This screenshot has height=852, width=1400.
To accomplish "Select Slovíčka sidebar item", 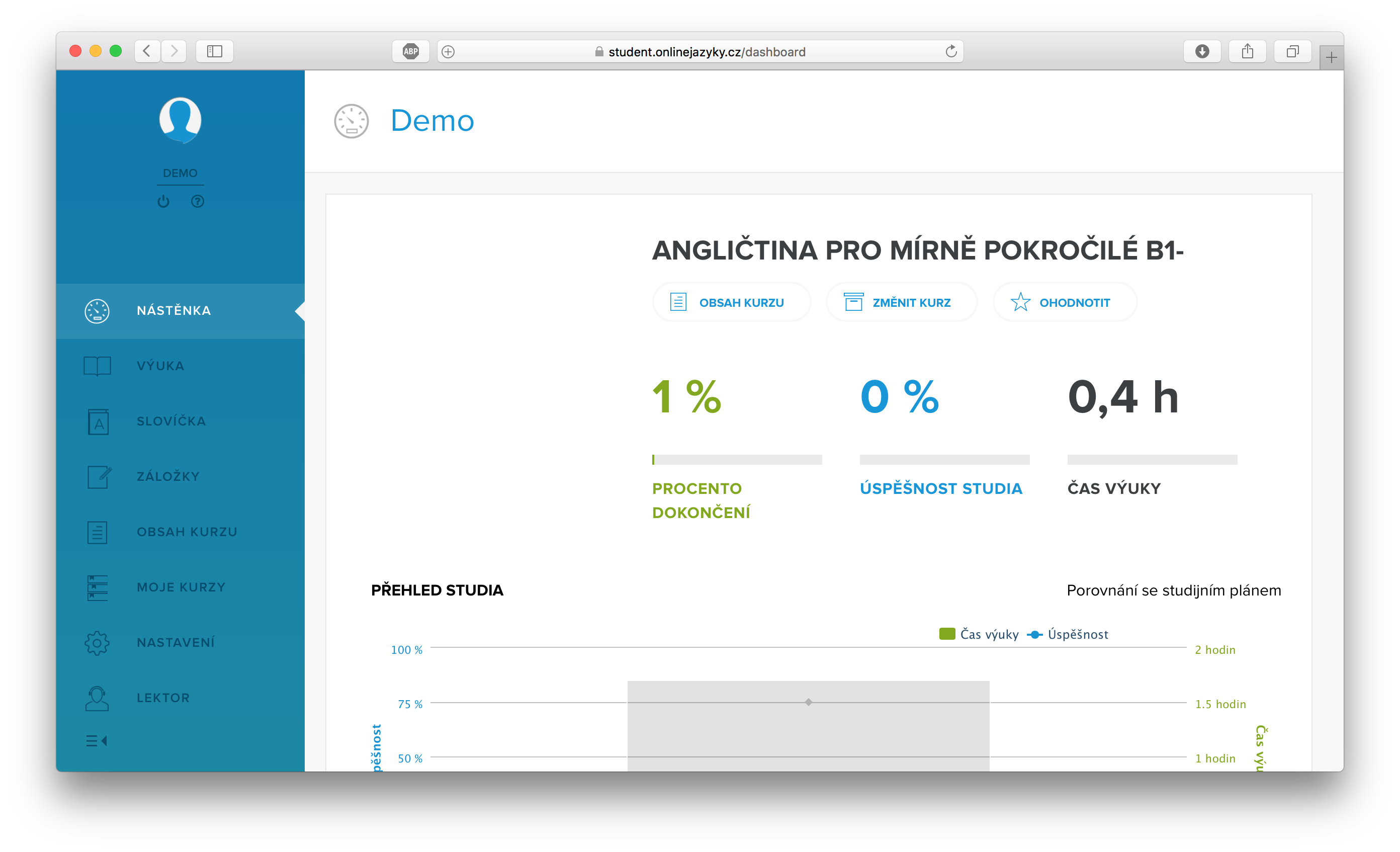I will 170,421.
